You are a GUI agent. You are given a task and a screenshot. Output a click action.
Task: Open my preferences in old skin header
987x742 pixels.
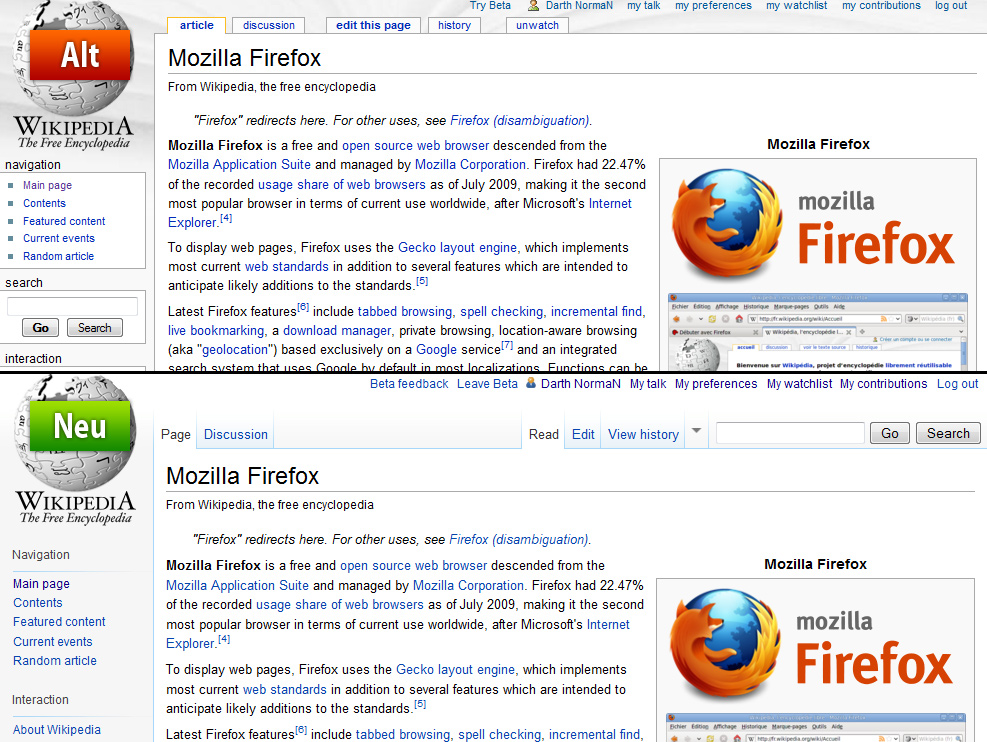(713, 6)
